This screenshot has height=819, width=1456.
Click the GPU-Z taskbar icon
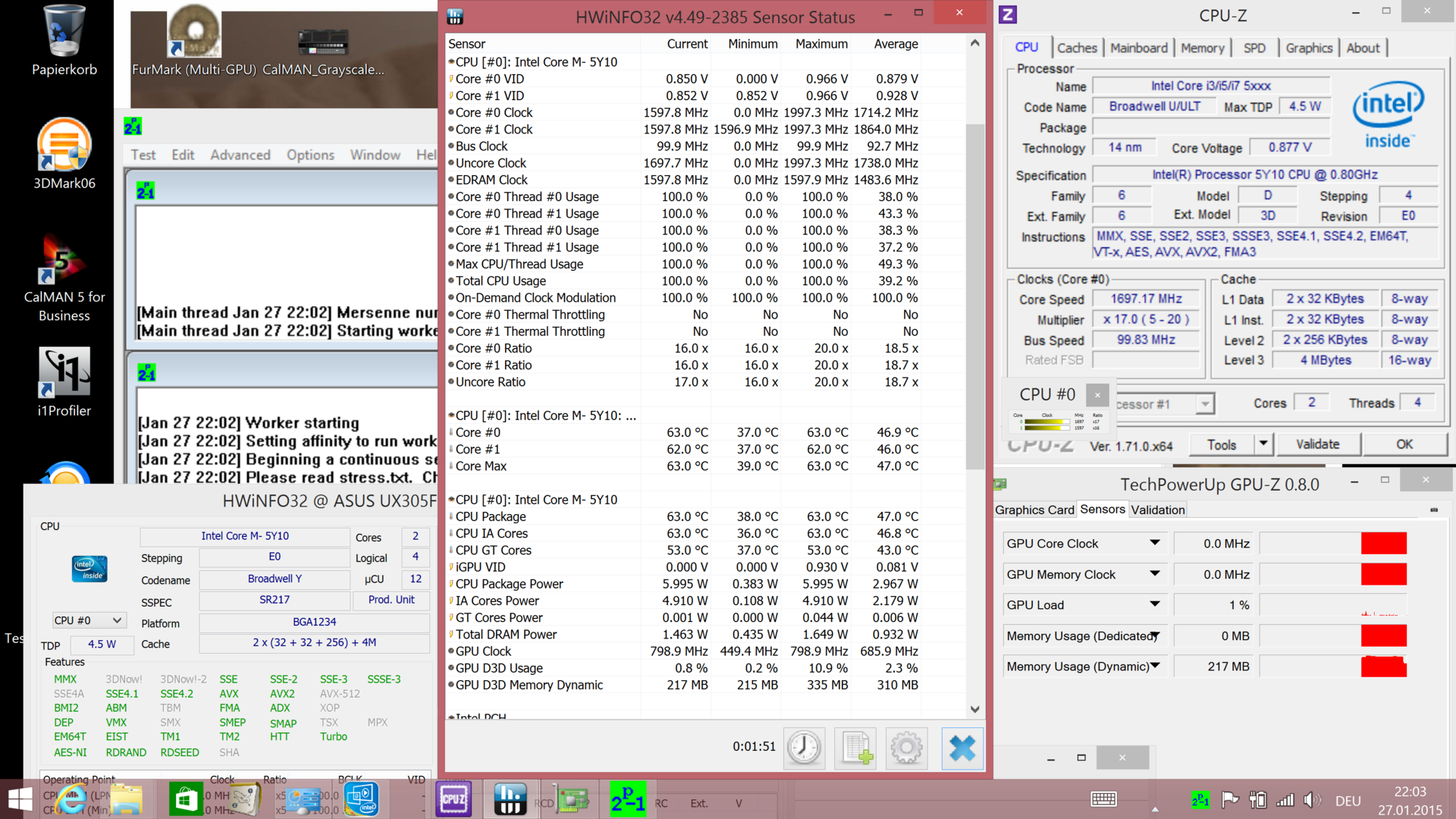[x=573, y=799]
